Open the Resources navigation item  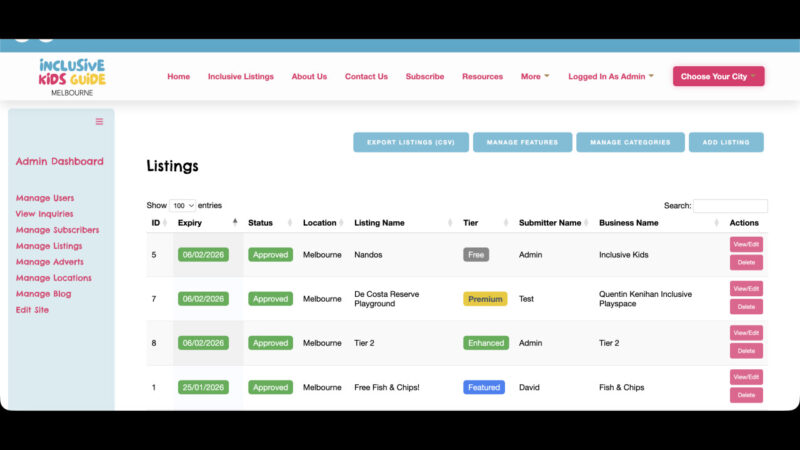[482, 76]
